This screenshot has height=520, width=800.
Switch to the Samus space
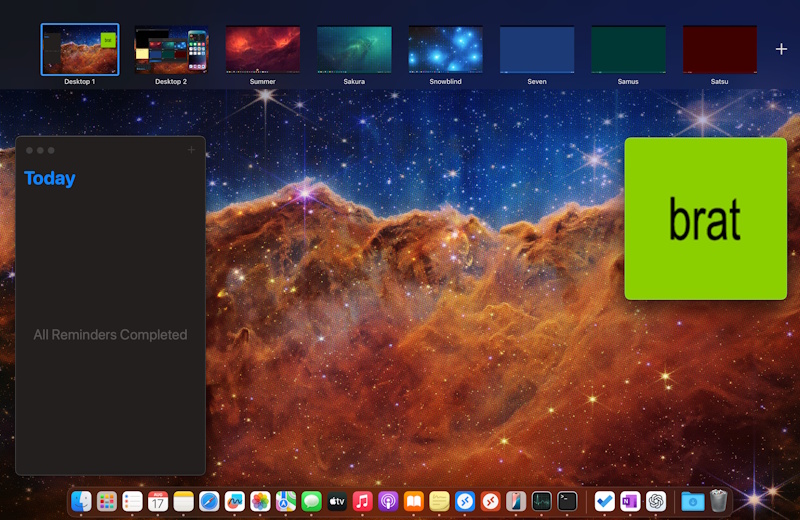[x=628, y=49]
